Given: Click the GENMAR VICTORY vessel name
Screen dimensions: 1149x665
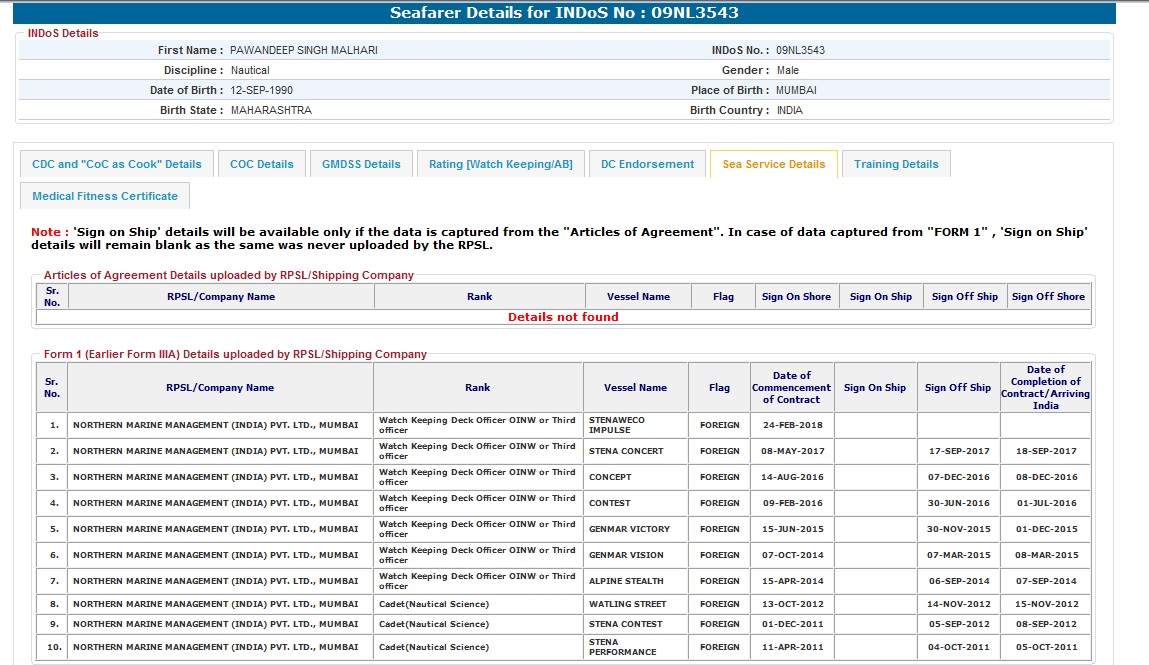Looking at the screenshot, I should point(629,529).
